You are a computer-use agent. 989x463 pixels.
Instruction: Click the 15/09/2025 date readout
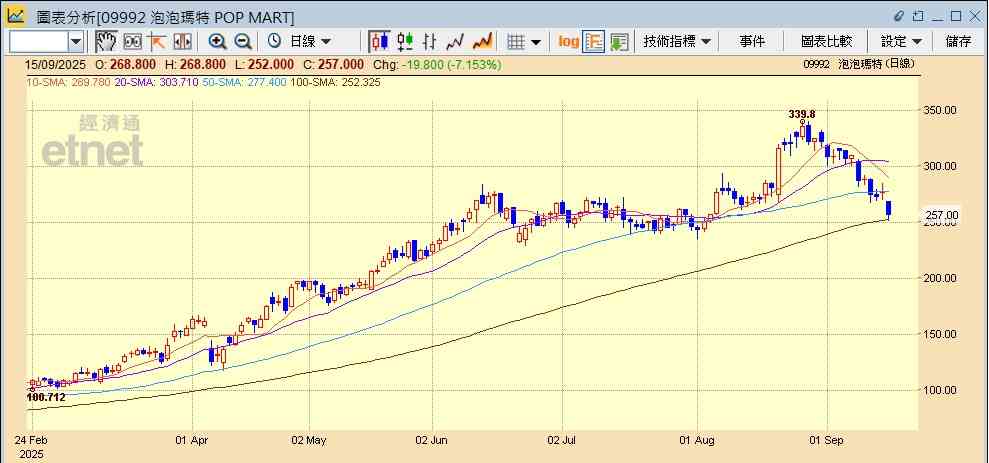pyautogui.click(x=55, y=64)
